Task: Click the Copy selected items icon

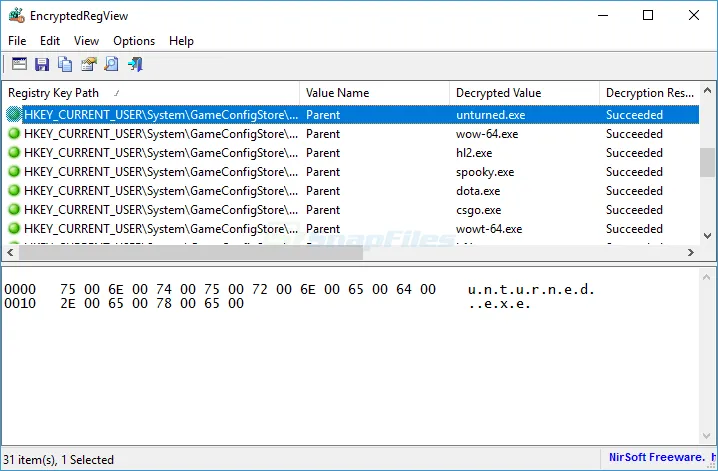Action: [65, 64]
